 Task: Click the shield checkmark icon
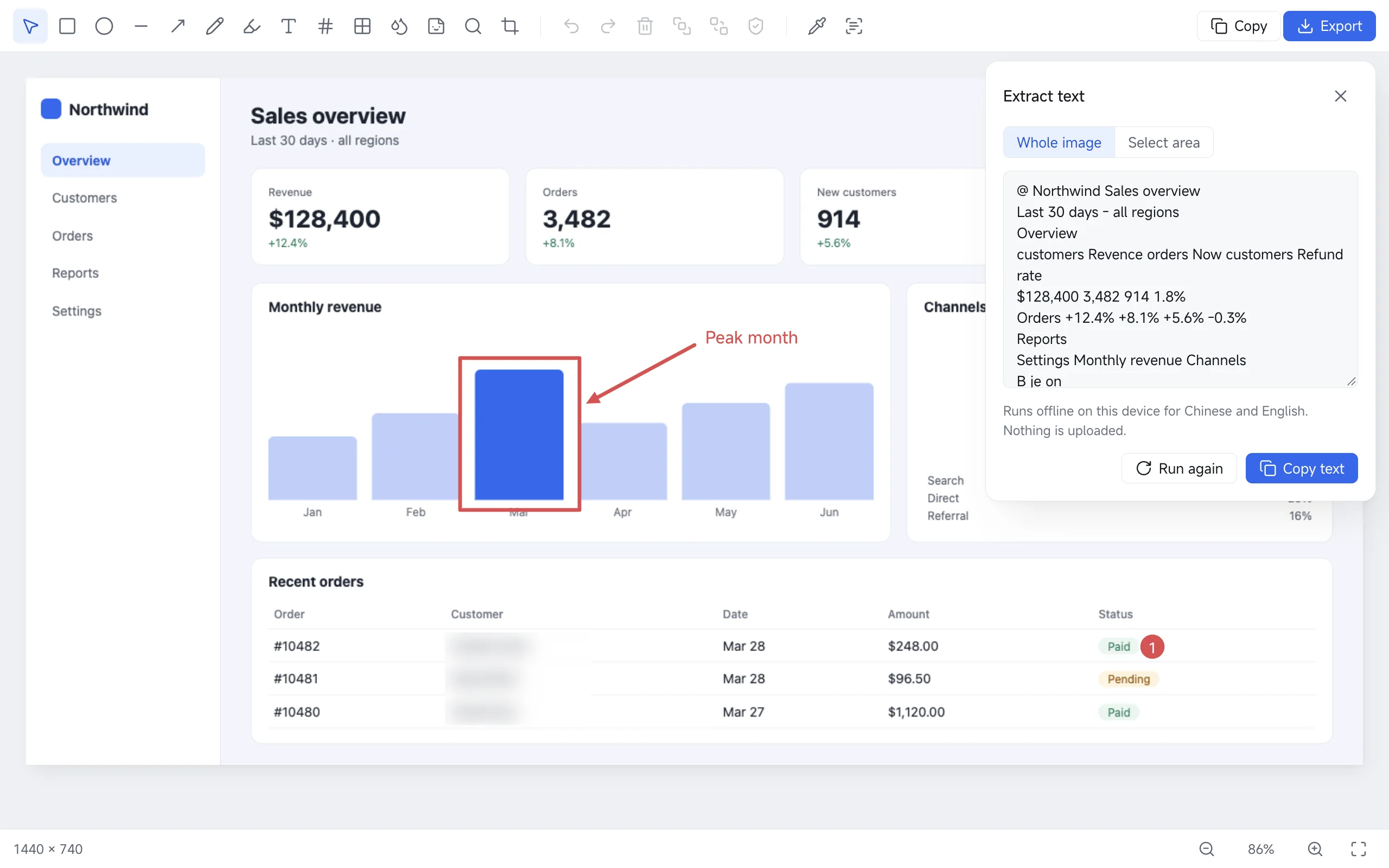[756, 26]
